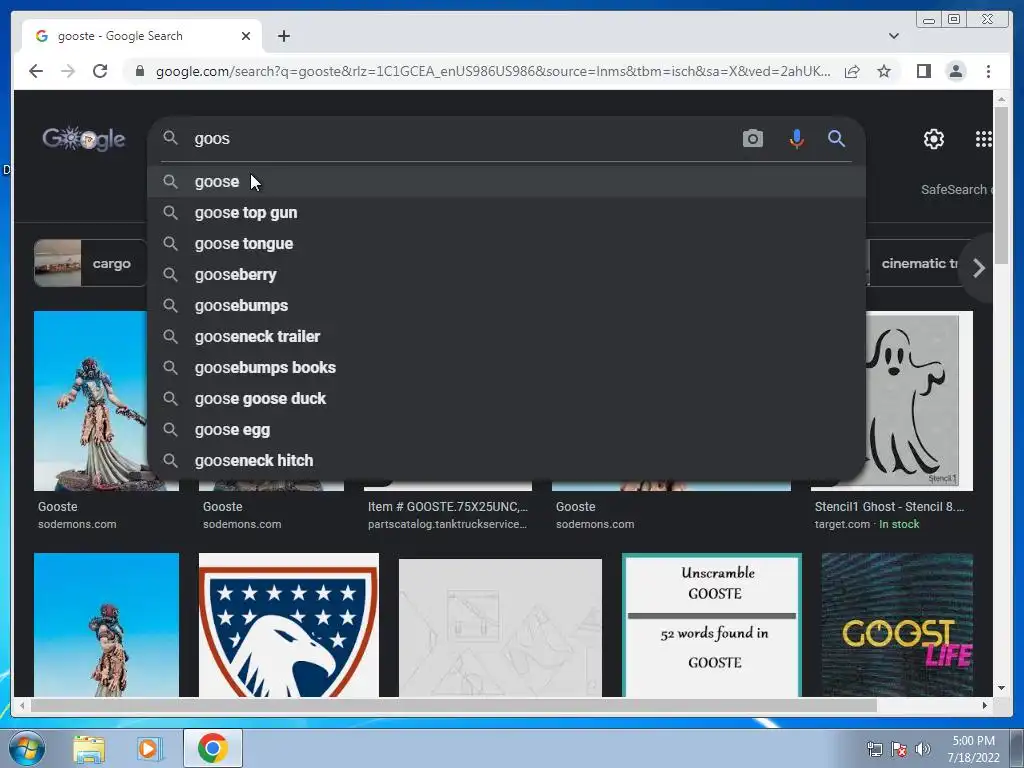
Task: Click the network tray icon
Action: (874, 749)
